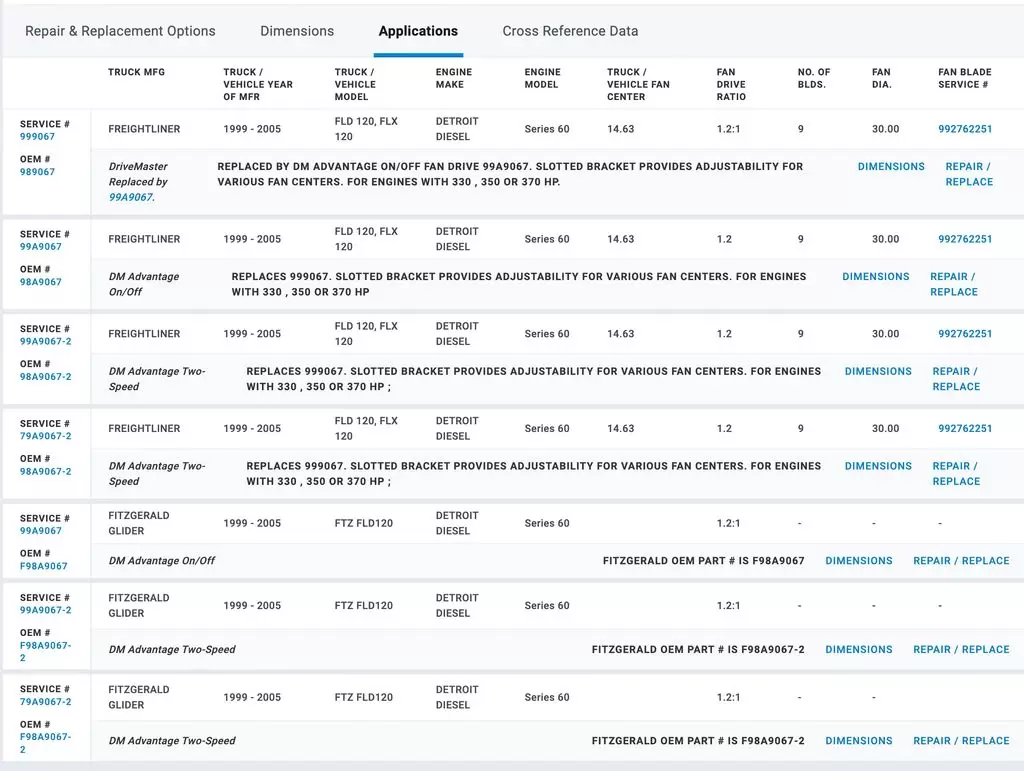Click the FITZGERALD OEM PART # IS F98A9067 note
The height and width of the screenshot is (771, 1024).
click(703, 561)
